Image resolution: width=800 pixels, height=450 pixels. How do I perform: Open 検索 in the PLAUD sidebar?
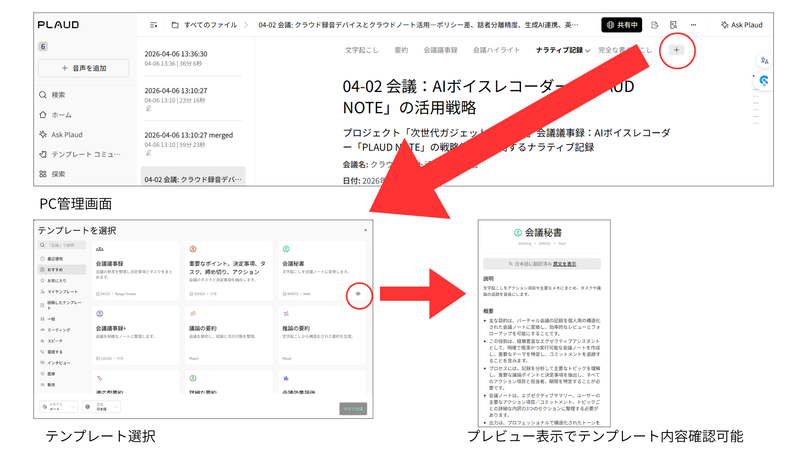point(53,94)
